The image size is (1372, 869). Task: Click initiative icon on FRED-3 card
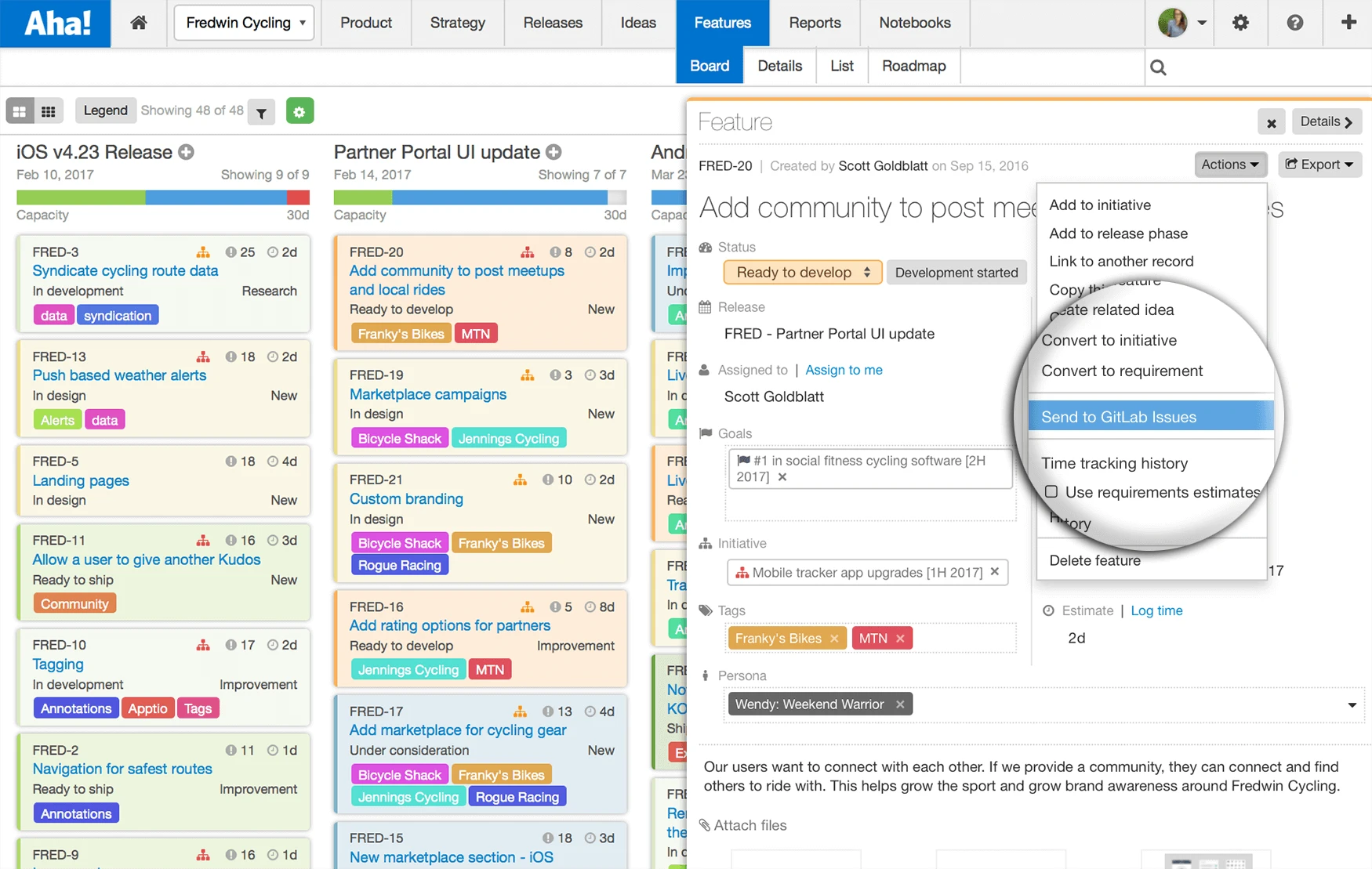(203, 252)
